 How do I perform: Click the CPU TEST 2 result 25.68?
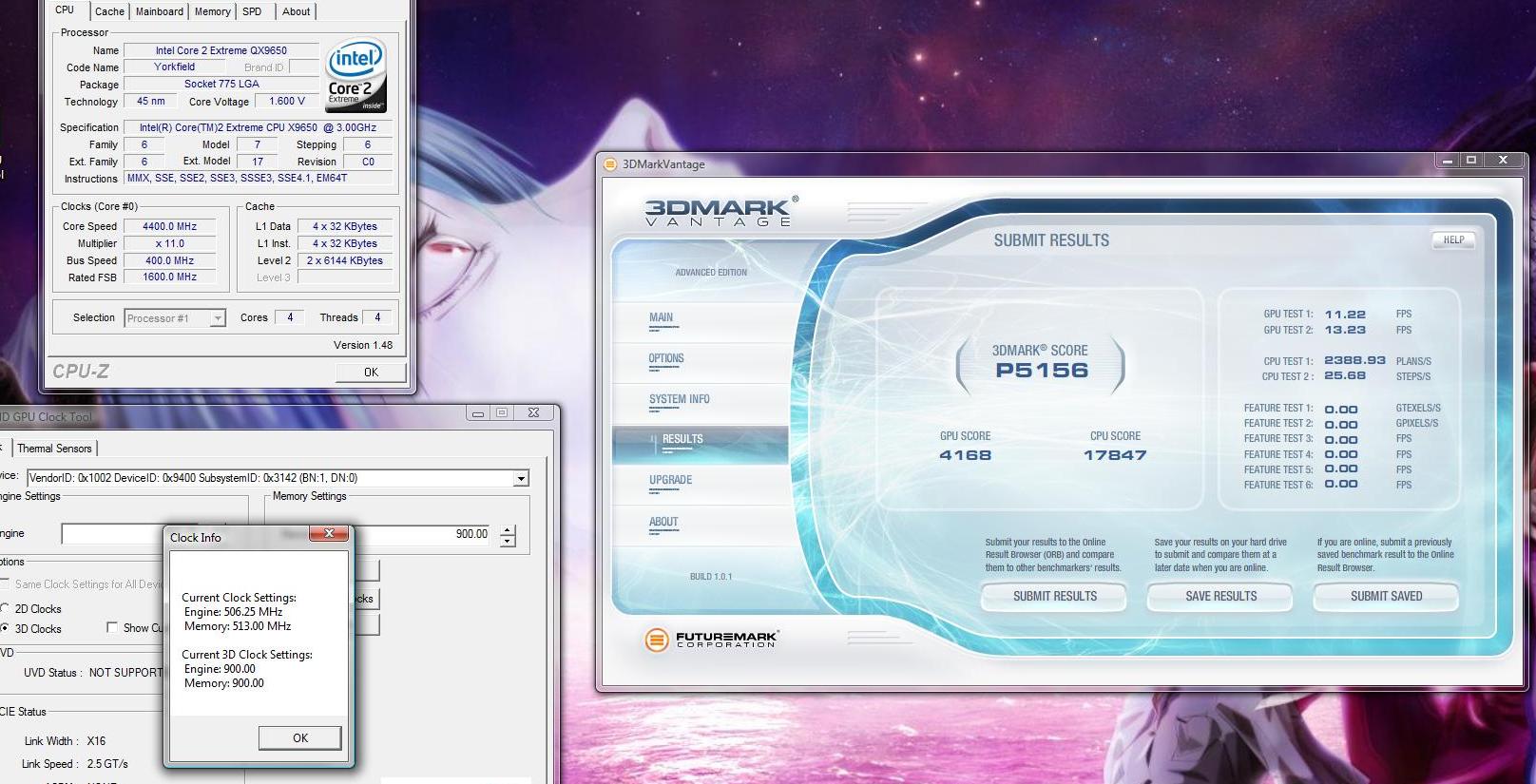(1345, 376)
